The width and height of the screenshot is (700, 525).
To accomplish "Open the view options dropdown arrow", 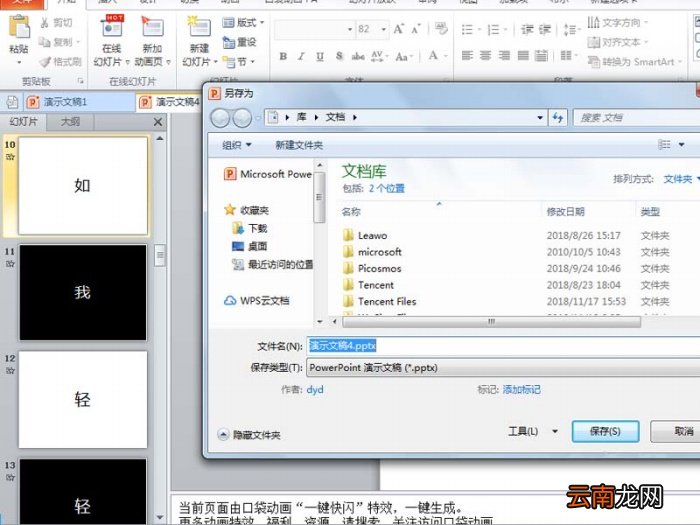I will coord(682,144).
